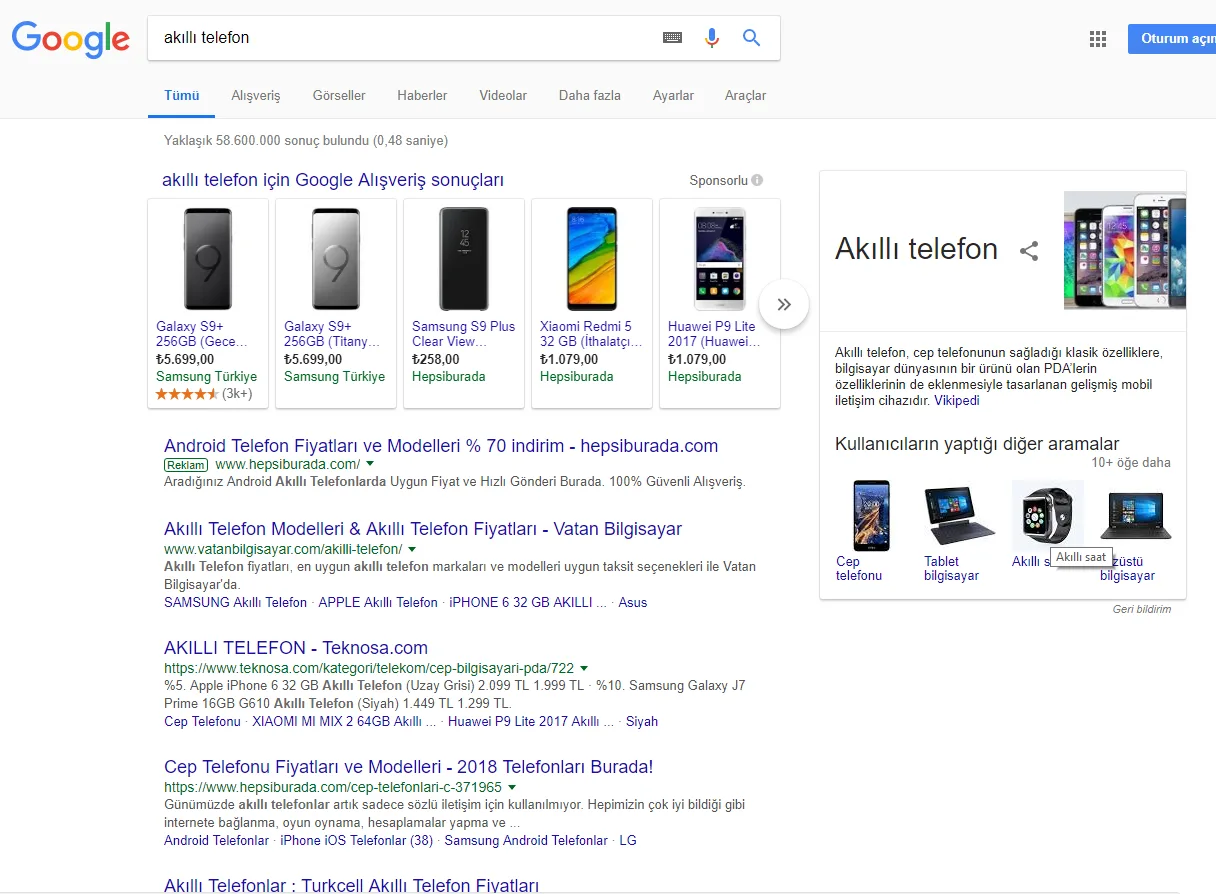This screenshot has width=1216, height=894.
Task: Open Galaxy S9+ 256GB (Gece...) product thumbnail
Action: click(x=208, y=259)
